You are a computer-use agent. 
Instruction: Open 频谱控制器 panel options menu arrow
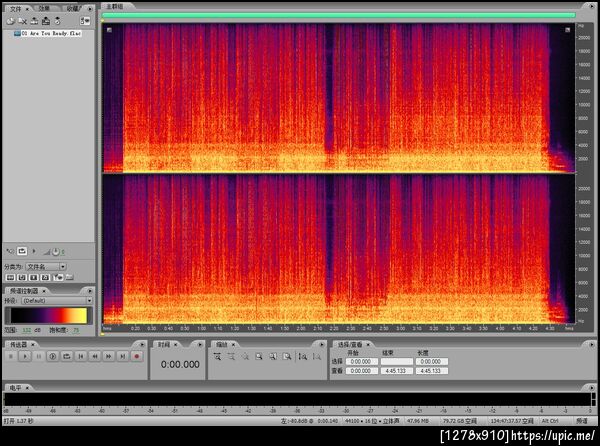pos(90,291)
